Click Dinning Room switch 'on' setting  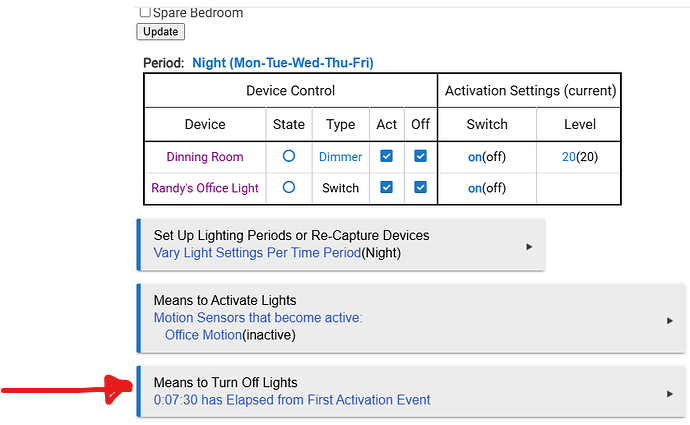[x=475, y=157]
